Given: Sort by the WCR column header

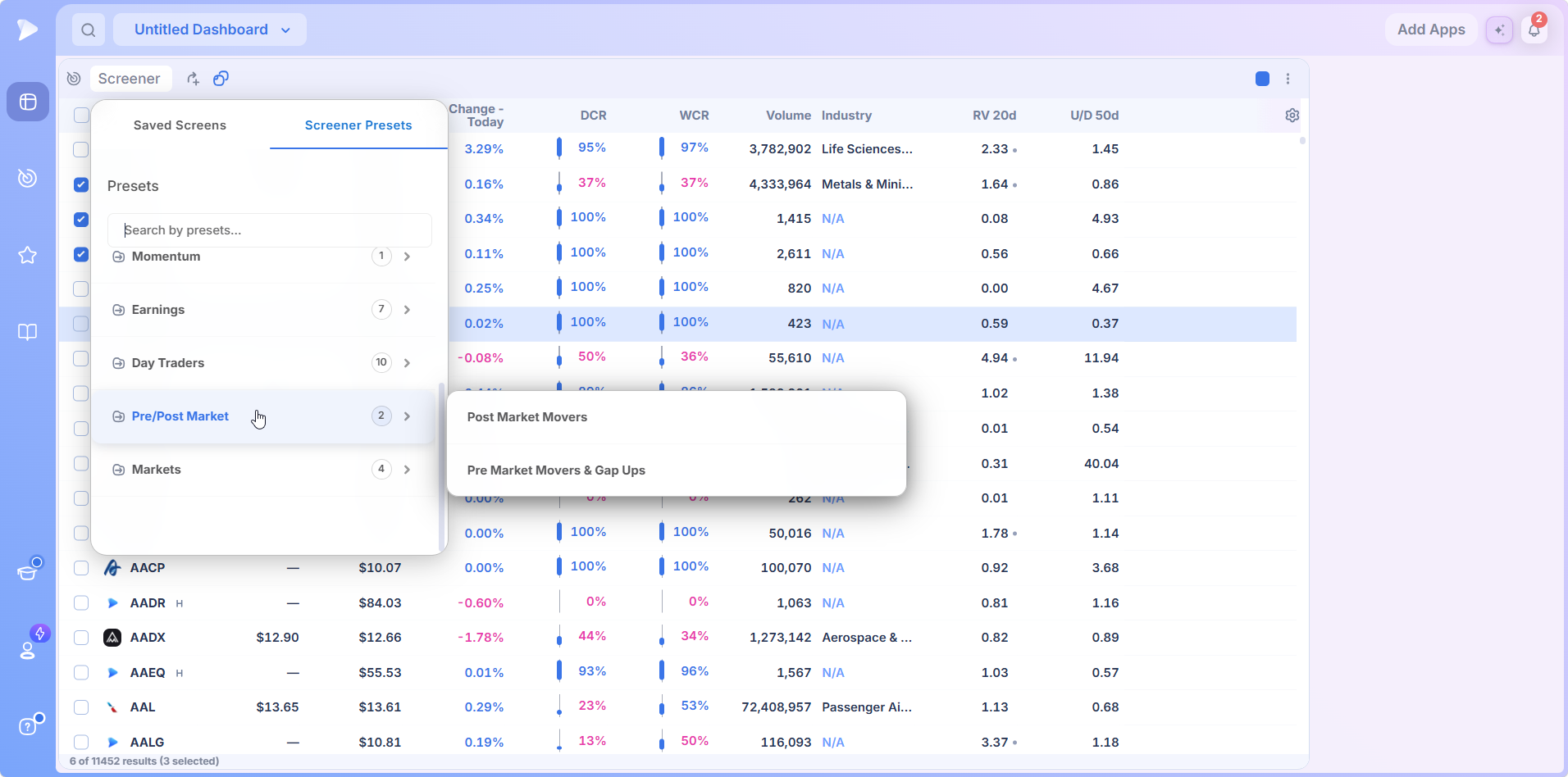Looking at the screenshot, I should [694, 116].
